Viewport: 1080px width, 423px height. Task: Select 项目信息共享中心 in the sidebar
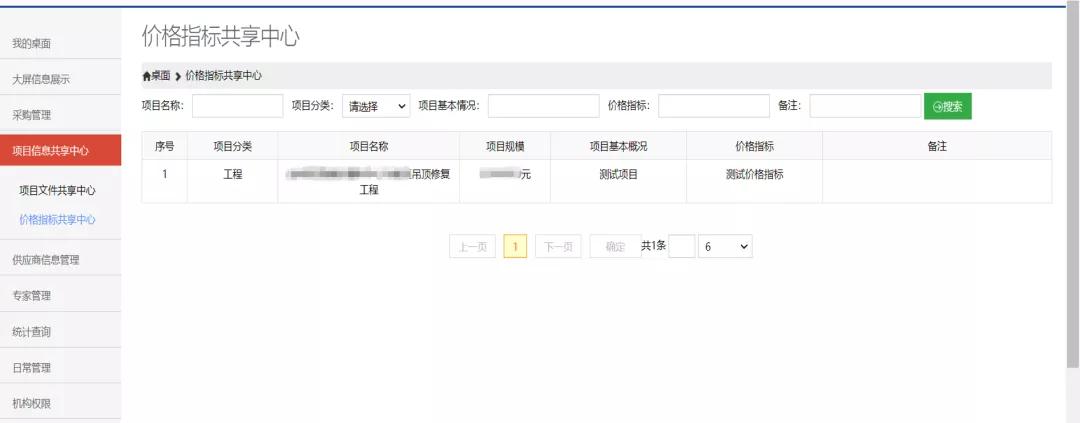[61, 151]
